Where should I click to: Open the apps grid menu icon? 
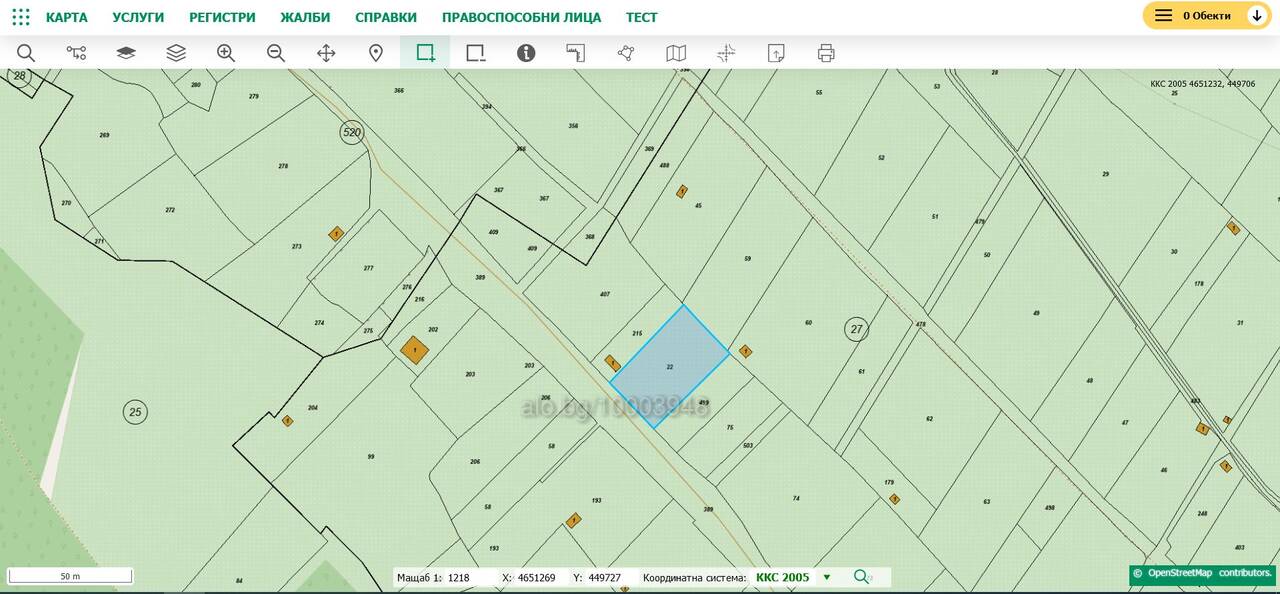click(x=21, y=17)
